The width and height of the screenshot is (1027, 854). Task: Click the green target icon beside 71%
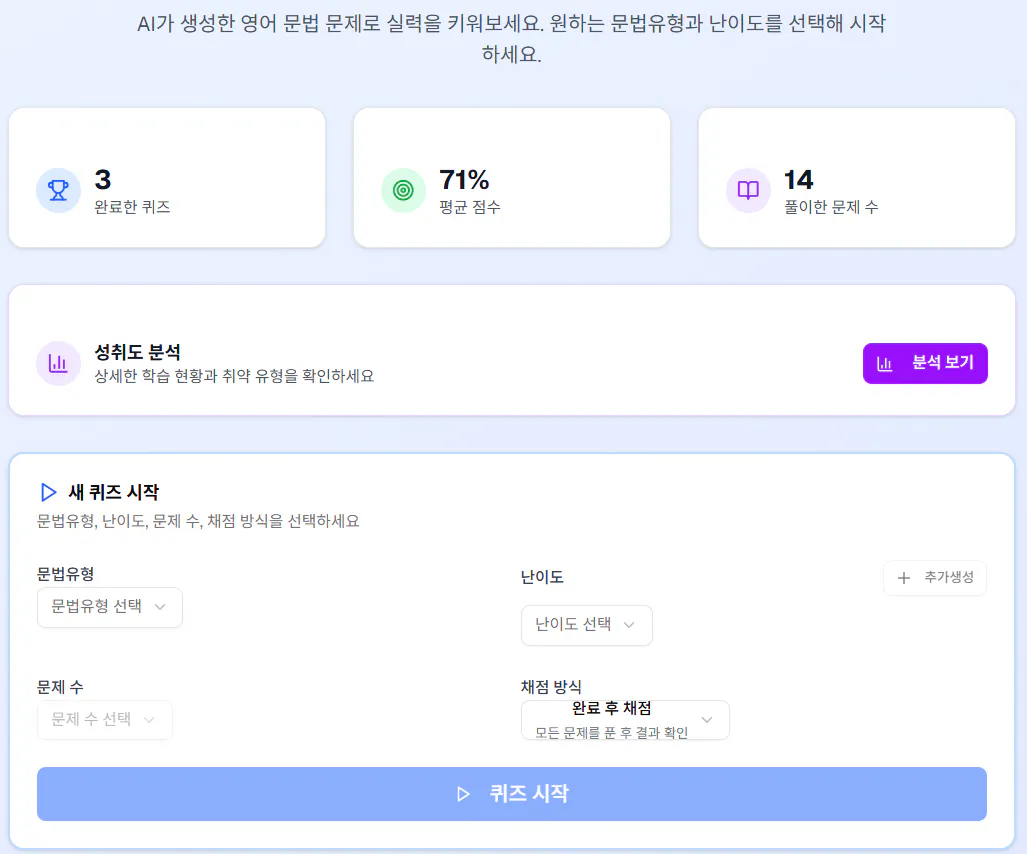point(403,190)
